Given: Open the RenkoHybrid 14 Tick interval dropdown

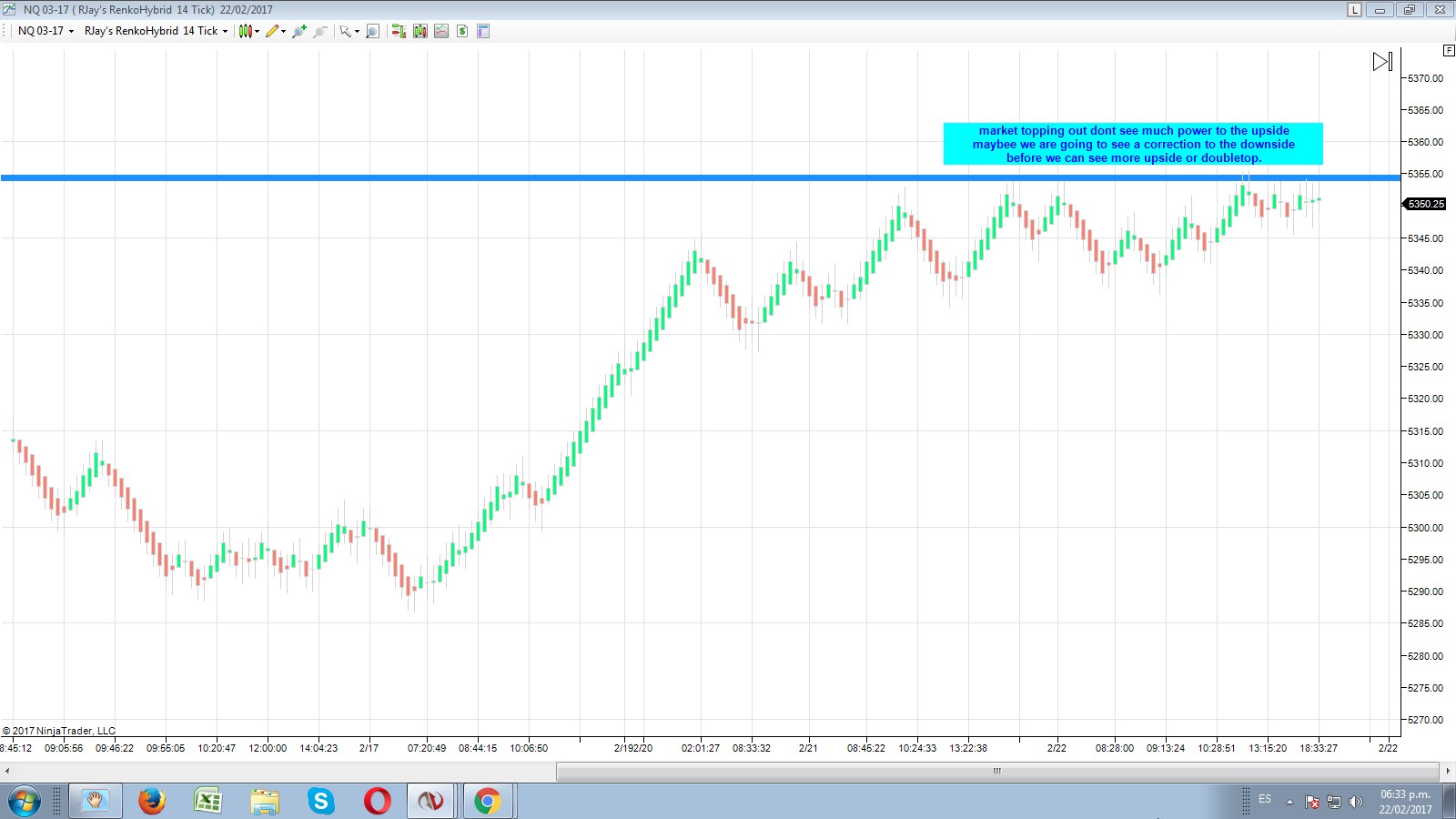Looking at the screenshot, I should pos(156,31).
